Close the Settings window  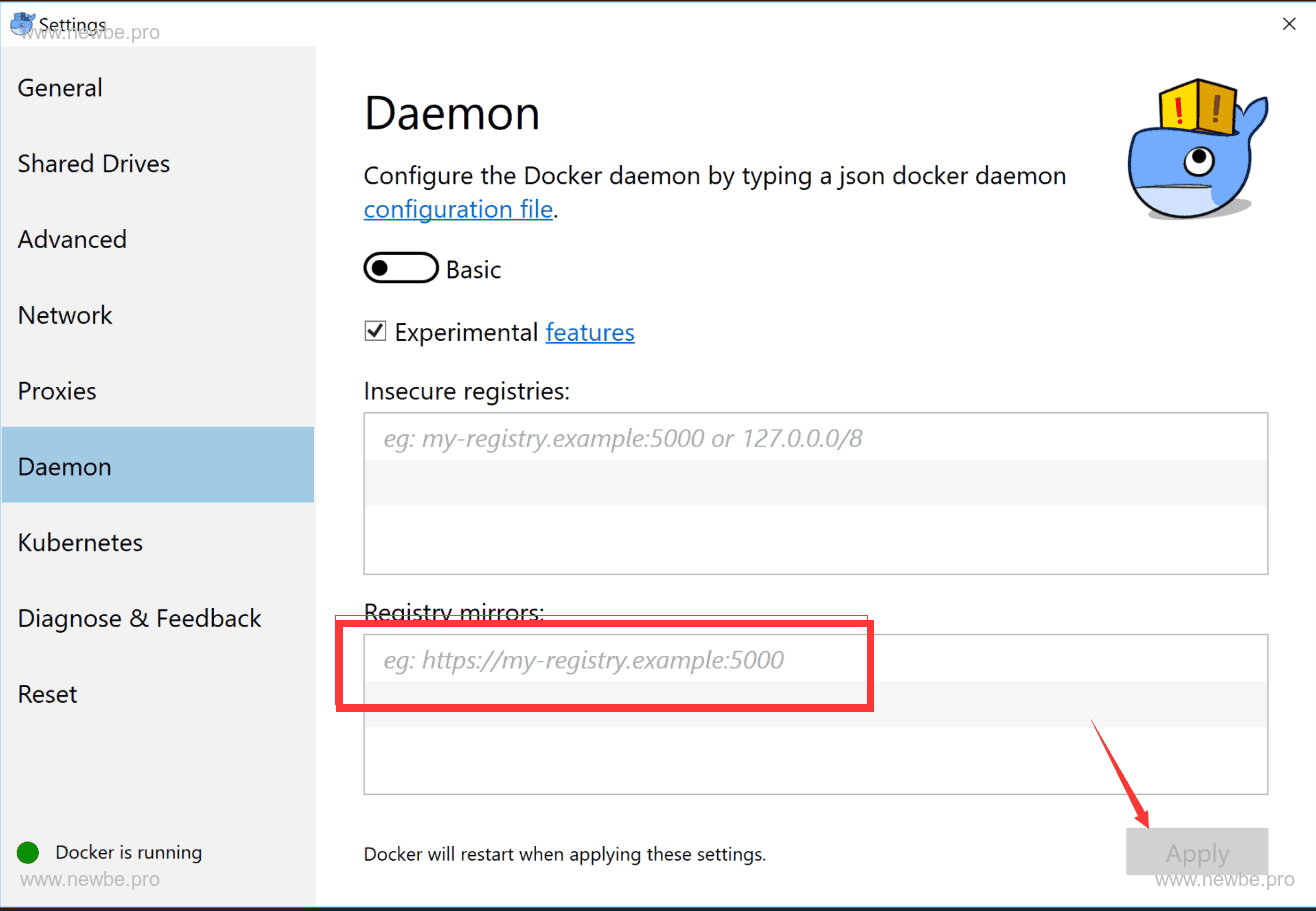pyautogui.click(x=1289, y=25)
